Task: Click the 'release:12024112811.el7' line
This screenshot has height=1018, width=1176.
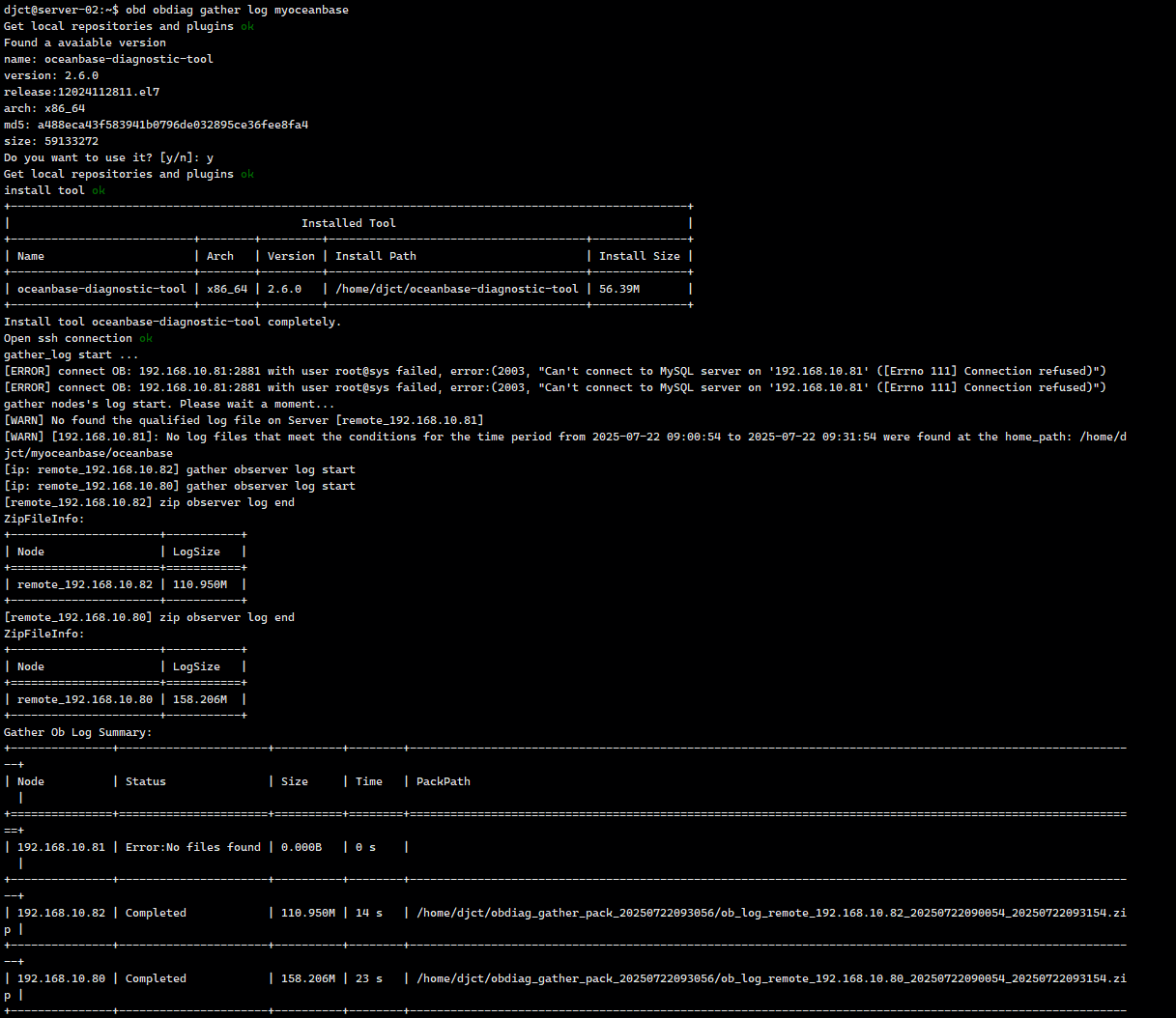Action: click(82, 92)
